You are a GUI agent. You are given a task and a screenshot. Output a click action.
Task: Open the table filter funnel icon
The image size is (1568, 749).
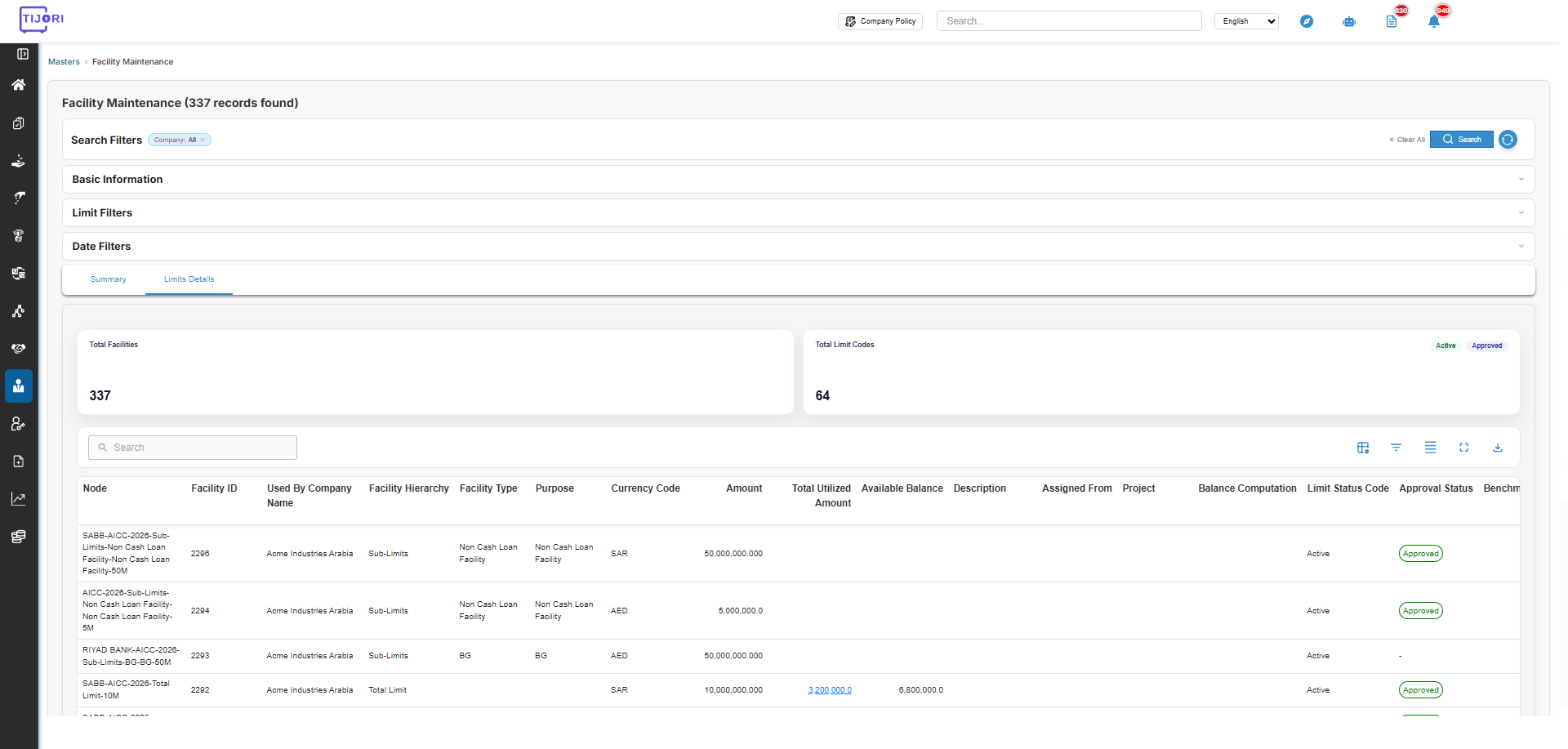(x=1396, y=448)
